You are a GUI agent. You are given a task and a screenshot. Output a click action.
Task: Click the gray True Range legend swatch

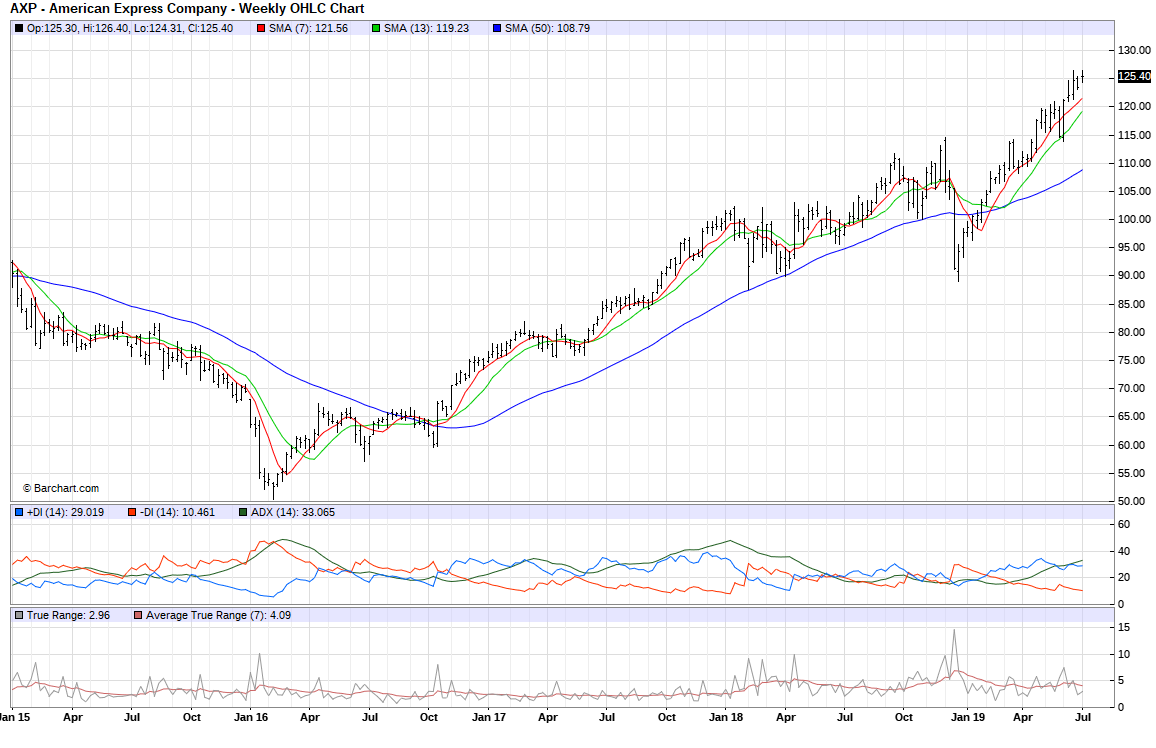pos(19,615)
